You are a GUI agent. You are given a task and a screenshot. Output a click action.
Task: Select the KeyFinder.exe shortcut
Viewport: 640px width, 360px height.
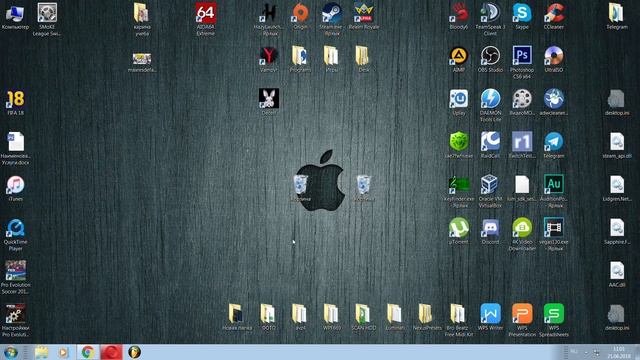click(458, 185)
